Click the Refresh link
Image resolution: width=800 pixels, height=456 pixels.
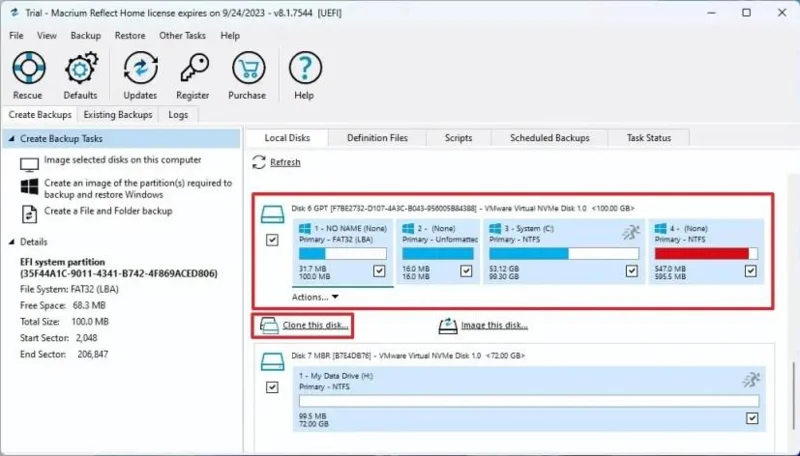pyautogui.click(x=285, y=162)
